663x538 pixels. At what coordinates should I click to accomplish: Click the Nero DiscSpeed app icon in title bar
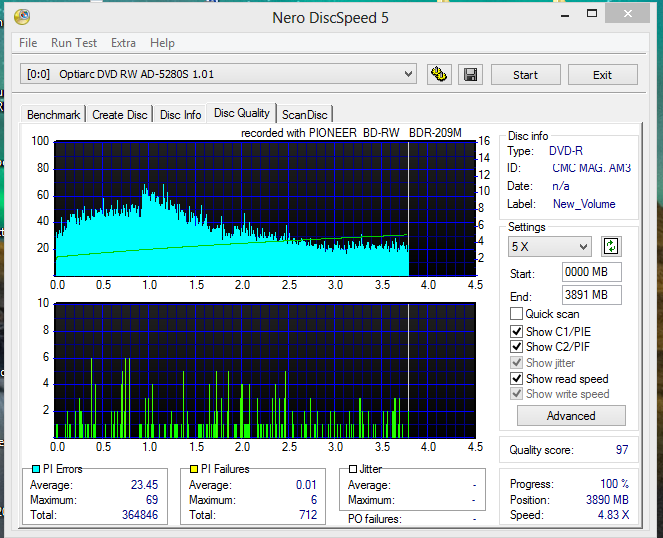(22, 17)
